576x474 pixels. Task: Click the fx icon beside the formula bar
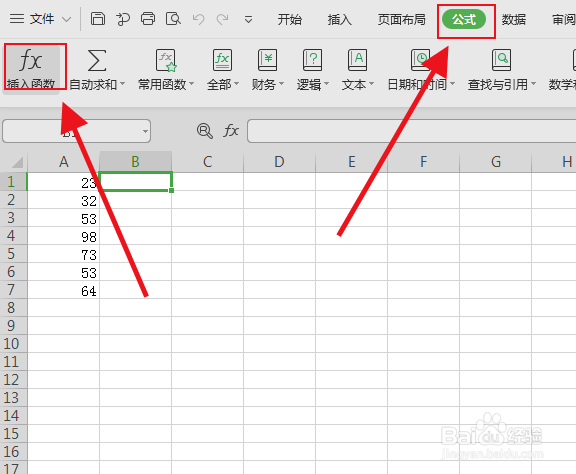click(231, 130)
